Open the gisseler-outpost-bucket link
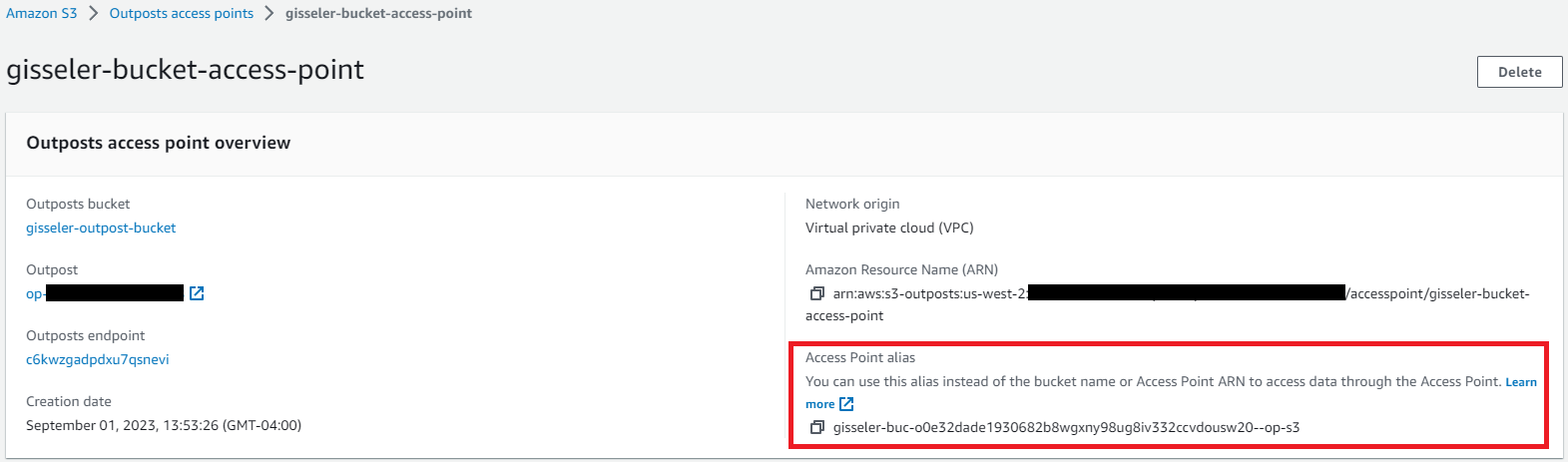The height and width of the screenshot is (462, 1568). [x=101, y=228]
